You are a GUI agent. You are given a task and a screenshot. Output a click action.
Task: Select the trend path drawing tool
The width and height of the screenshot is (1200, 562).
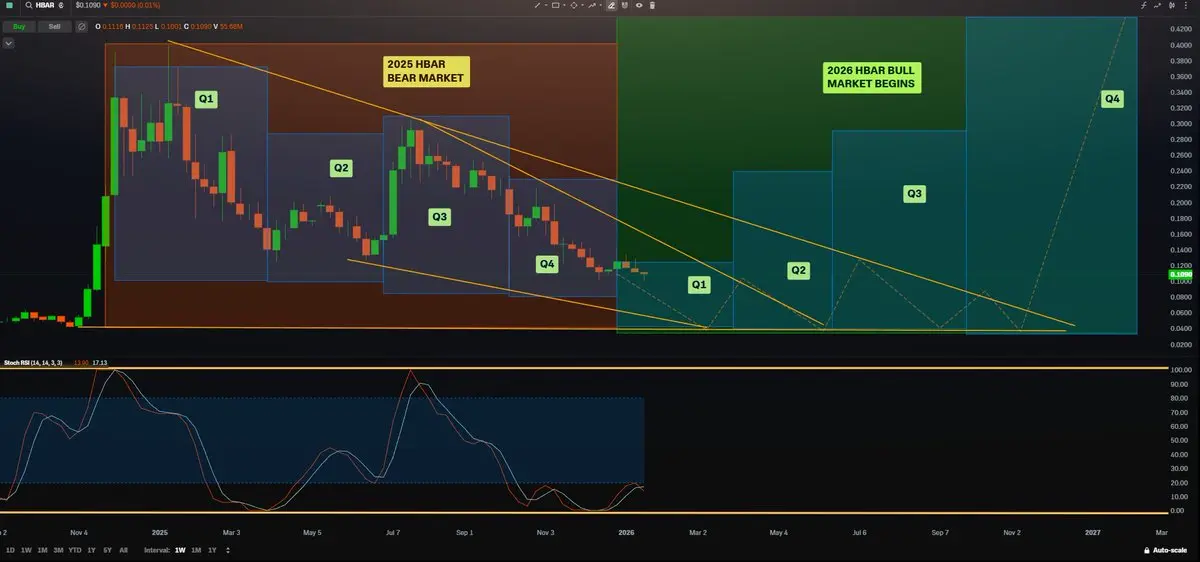coord(592,5)
